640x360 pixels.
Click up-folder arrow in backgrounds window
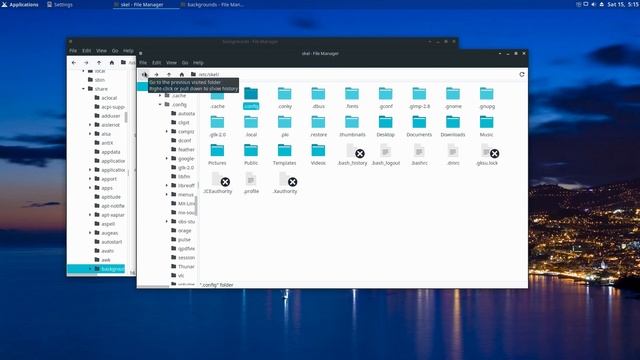click(99, 63)
